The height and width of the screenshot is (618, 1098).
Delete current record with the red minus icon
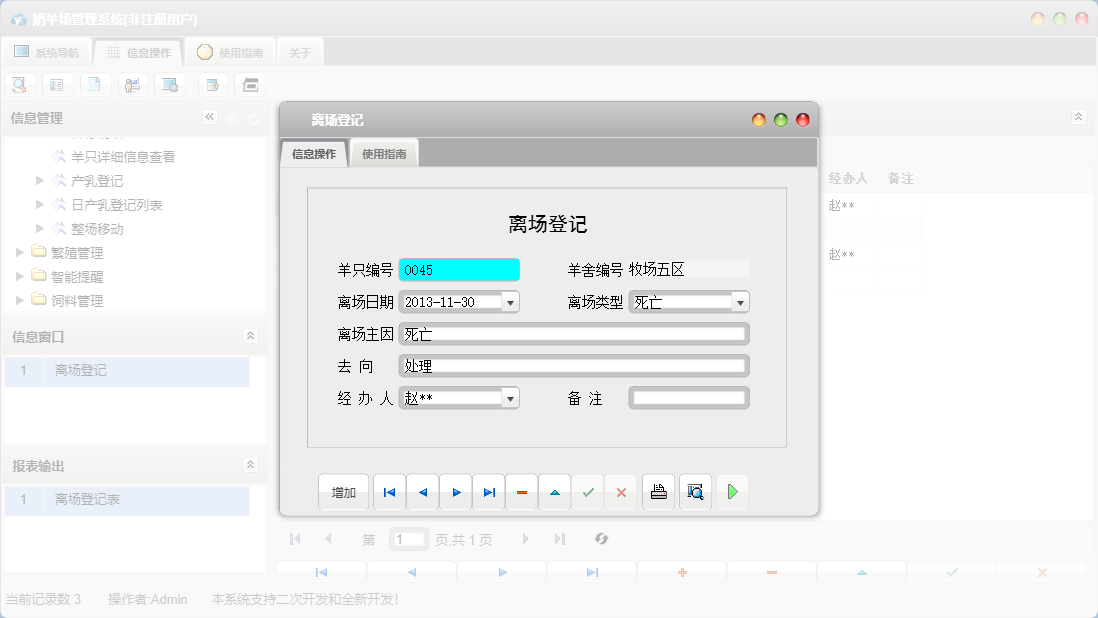(x=521, y=491)
